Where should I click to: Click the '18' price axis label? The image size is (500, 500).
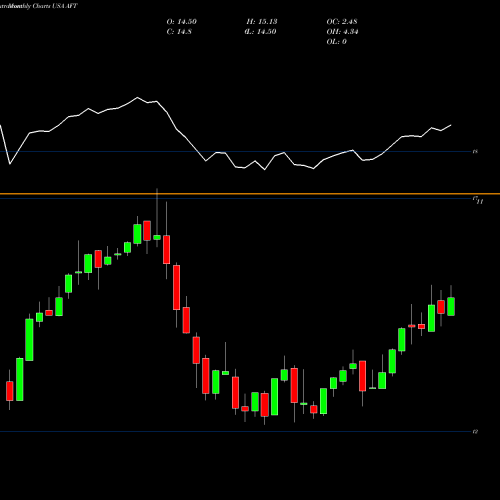(475, 151)
